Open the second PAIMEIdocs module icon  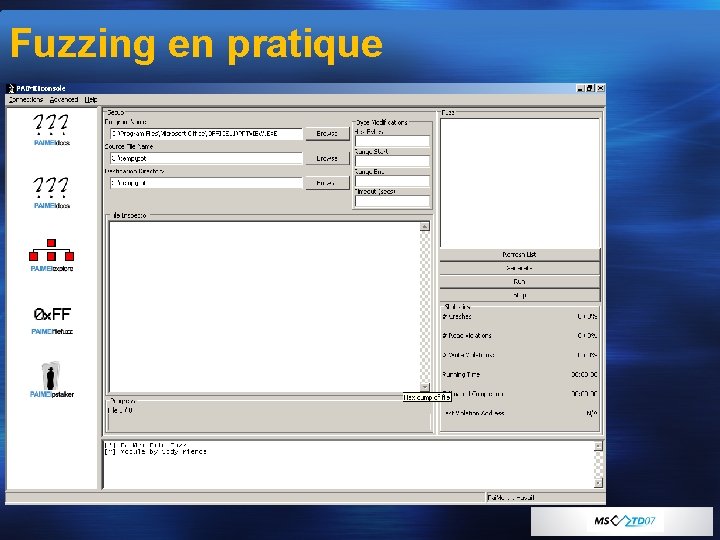click(51, 192)
